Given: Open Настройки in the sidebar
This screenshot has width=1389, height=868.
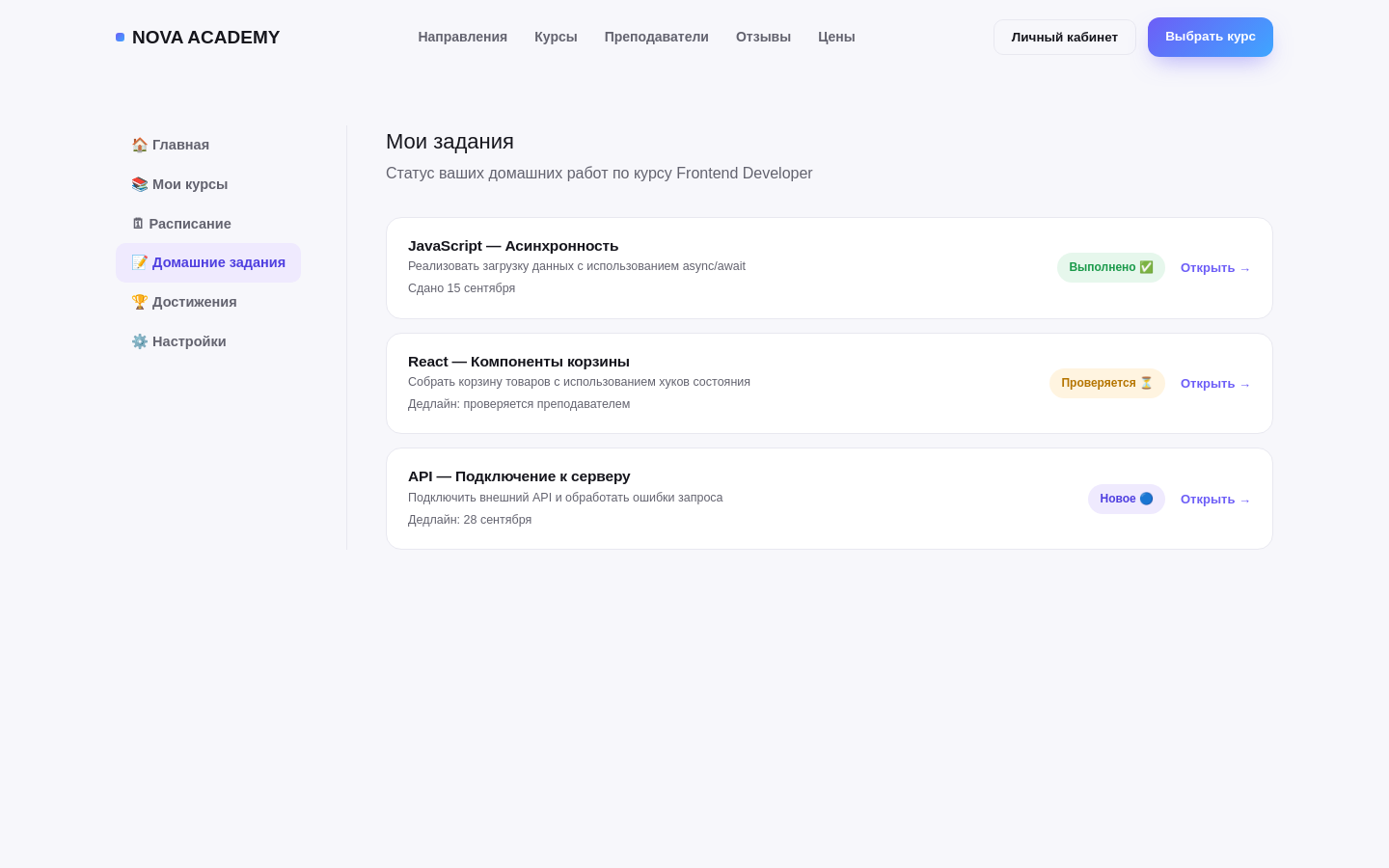Looking at the screenshot, I should [208, 341].
